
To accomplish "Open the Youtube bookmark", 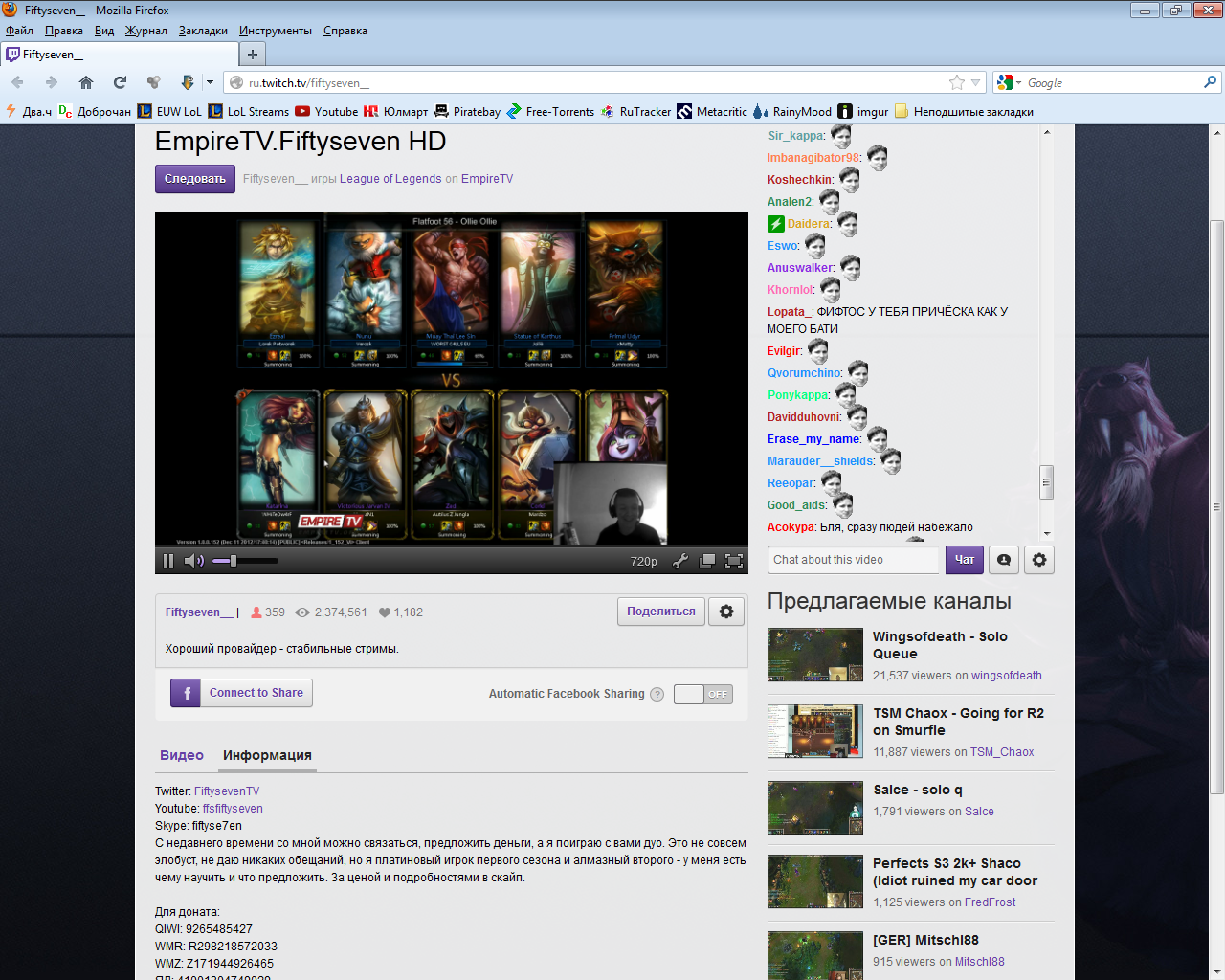I will pyautogui.click(x=326, y=112).
